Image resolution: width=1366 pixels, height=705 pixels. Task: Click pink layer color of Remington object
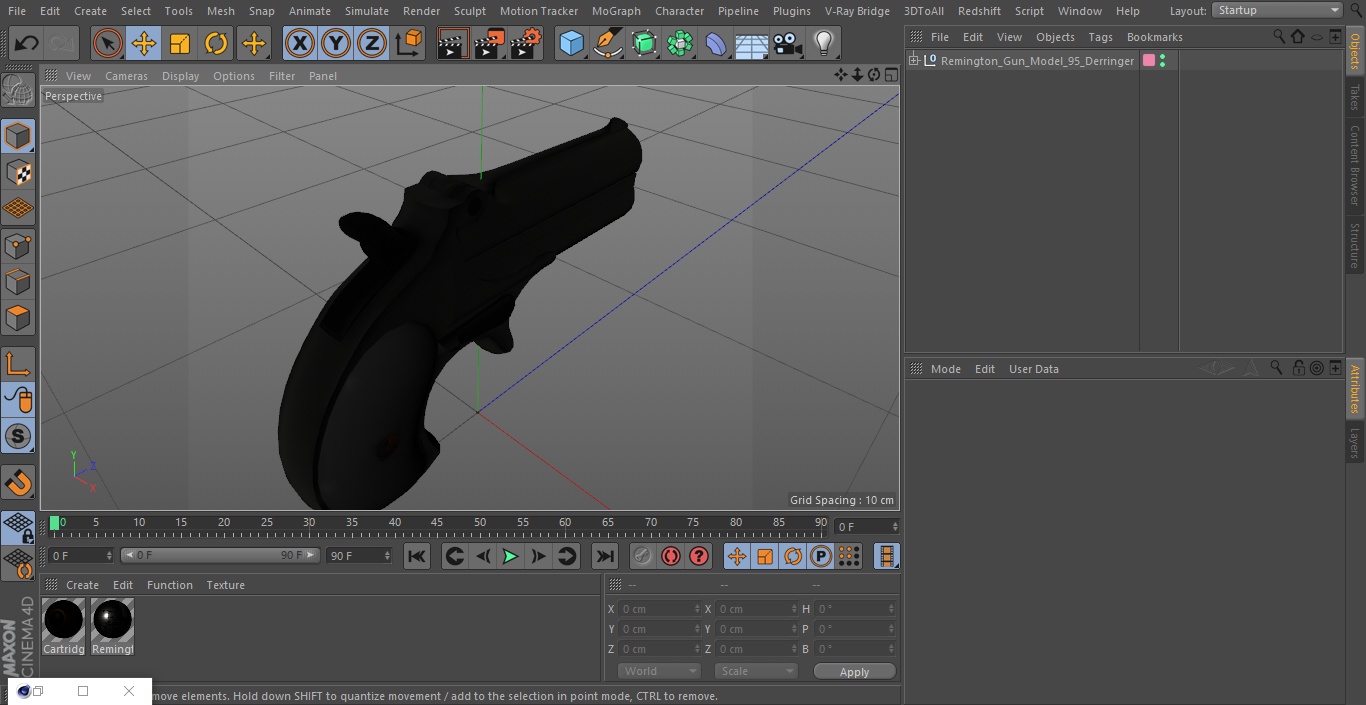point(1149,61)
